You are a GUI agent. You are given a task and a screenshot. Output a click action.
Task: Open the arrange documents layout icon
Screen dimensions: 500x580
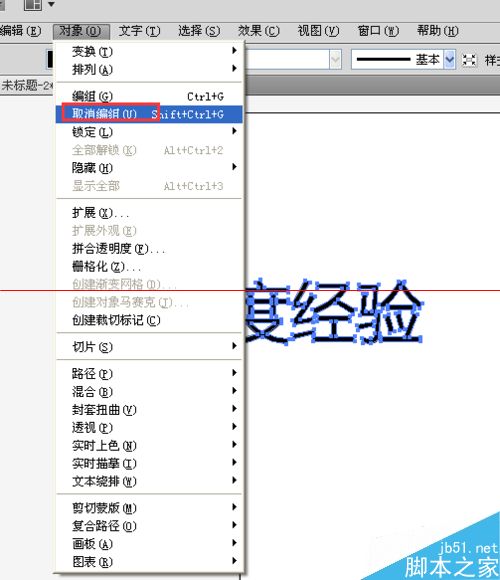pos(33,4)
